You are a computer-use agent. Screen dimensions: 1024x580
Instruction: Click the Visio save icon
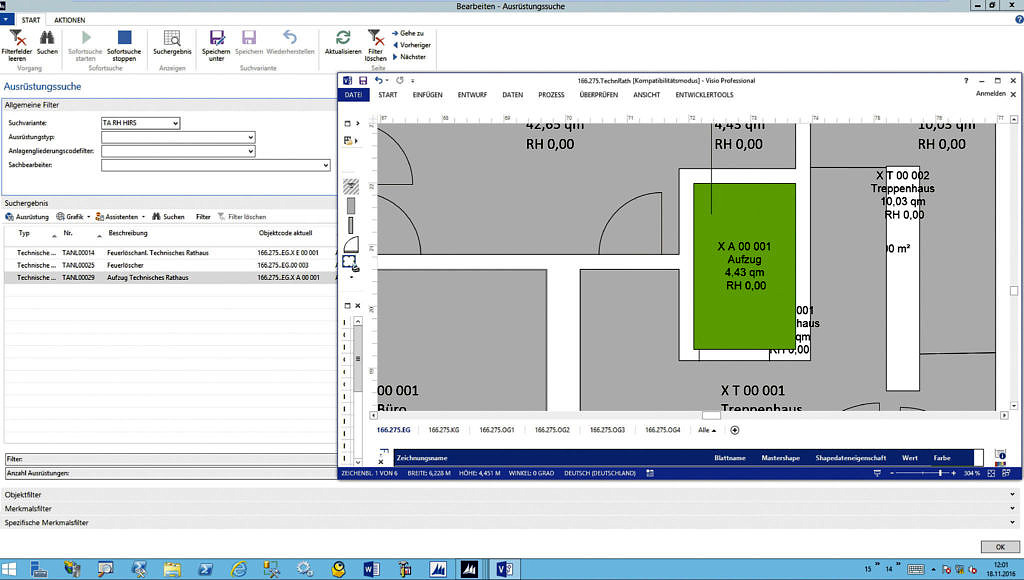click(x=363, y=80)
